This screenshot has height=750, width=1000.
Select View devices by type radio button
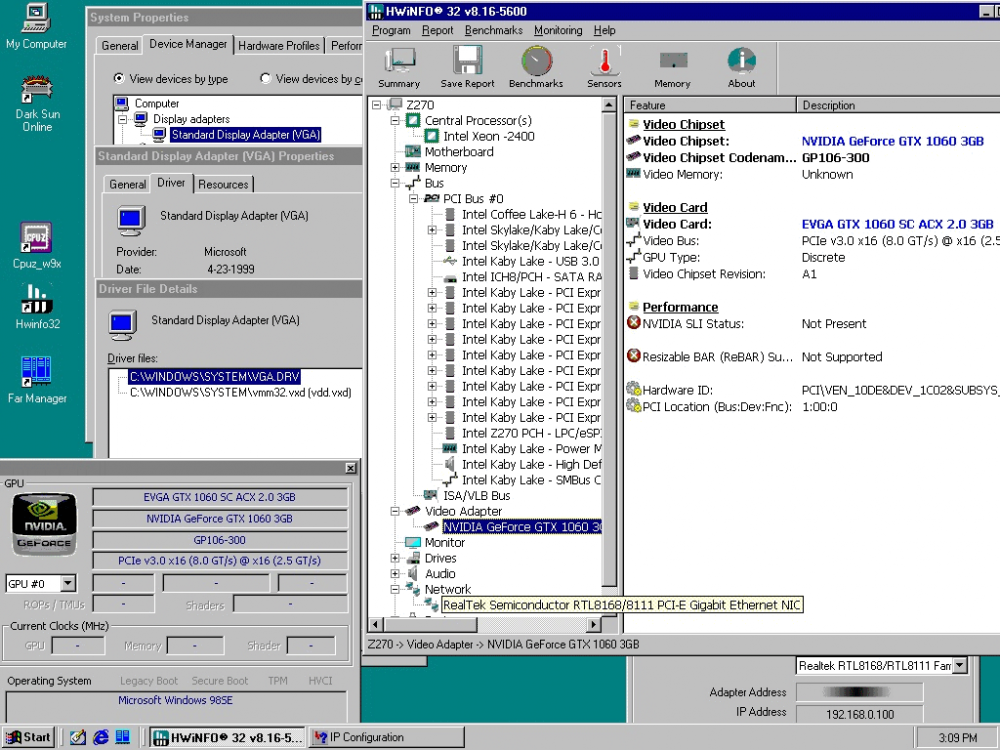(x=120, y=79)
